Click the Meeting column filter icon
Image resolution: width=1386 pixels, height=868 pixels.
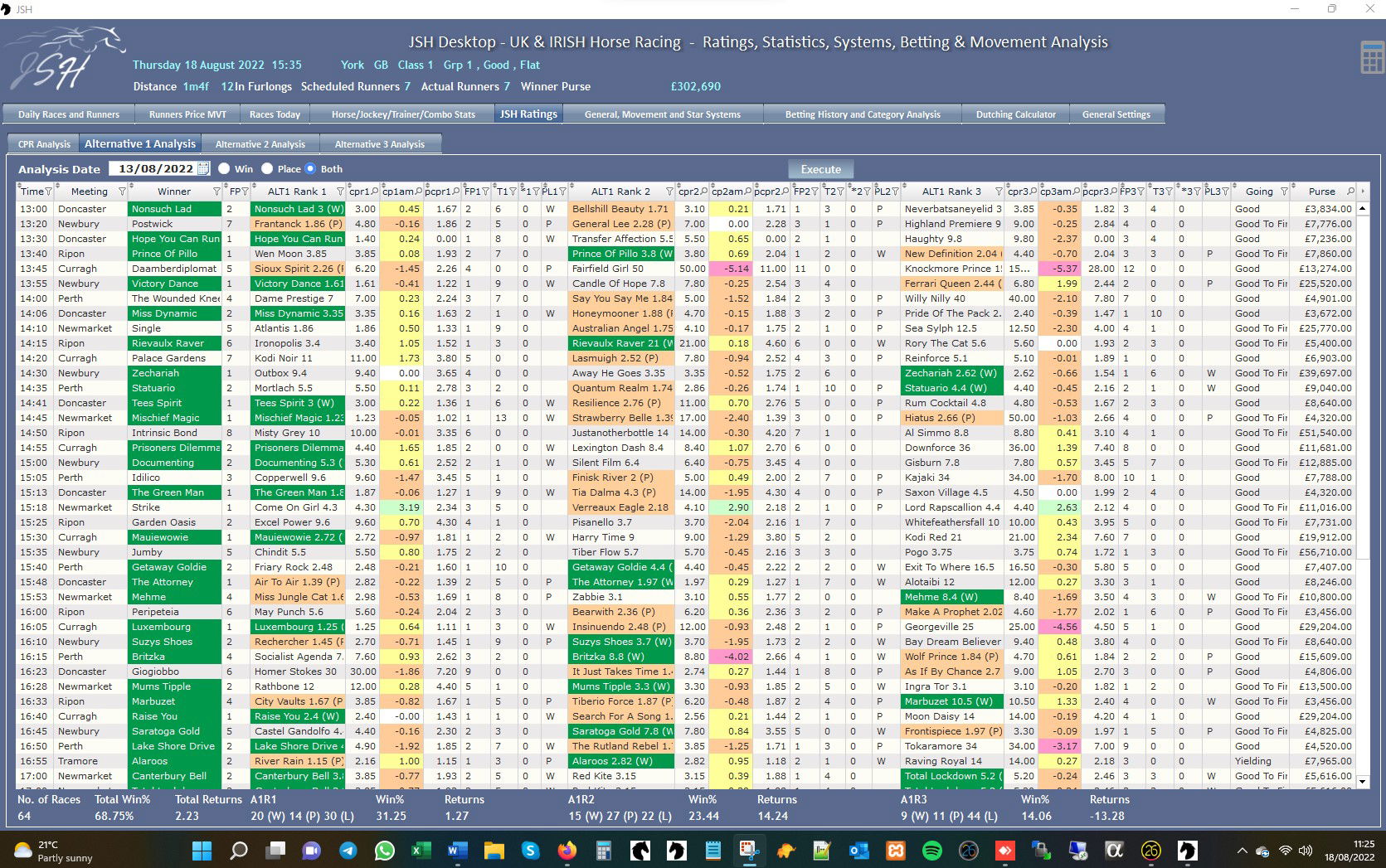click(122, 192)
